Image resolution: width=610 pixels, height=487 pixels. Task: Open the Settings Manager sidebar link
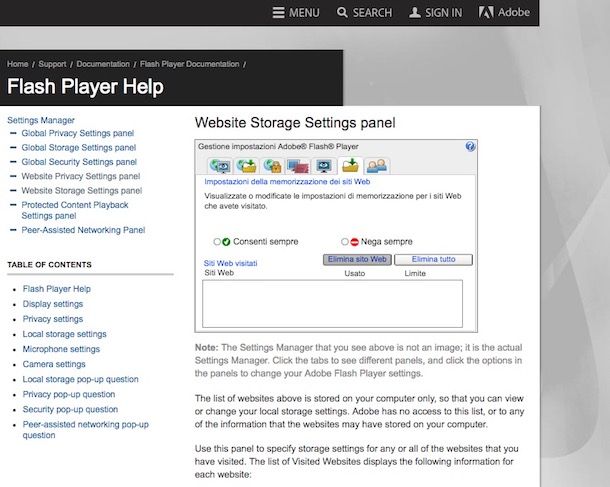pos(41,120)
